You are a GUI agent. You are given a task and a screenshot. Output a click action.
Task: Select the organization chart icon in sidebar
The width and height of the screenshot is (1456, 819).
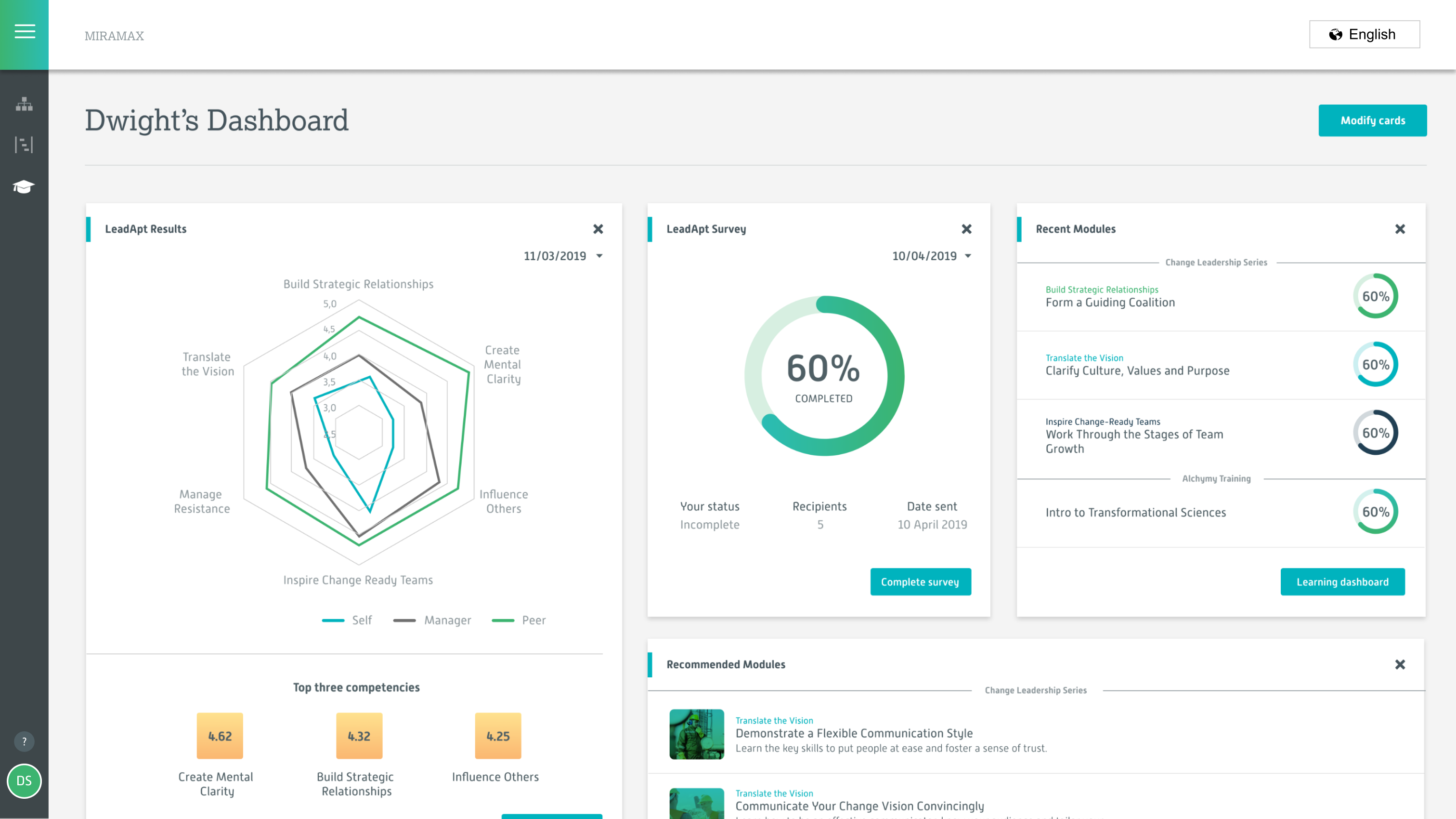point(24,104)
